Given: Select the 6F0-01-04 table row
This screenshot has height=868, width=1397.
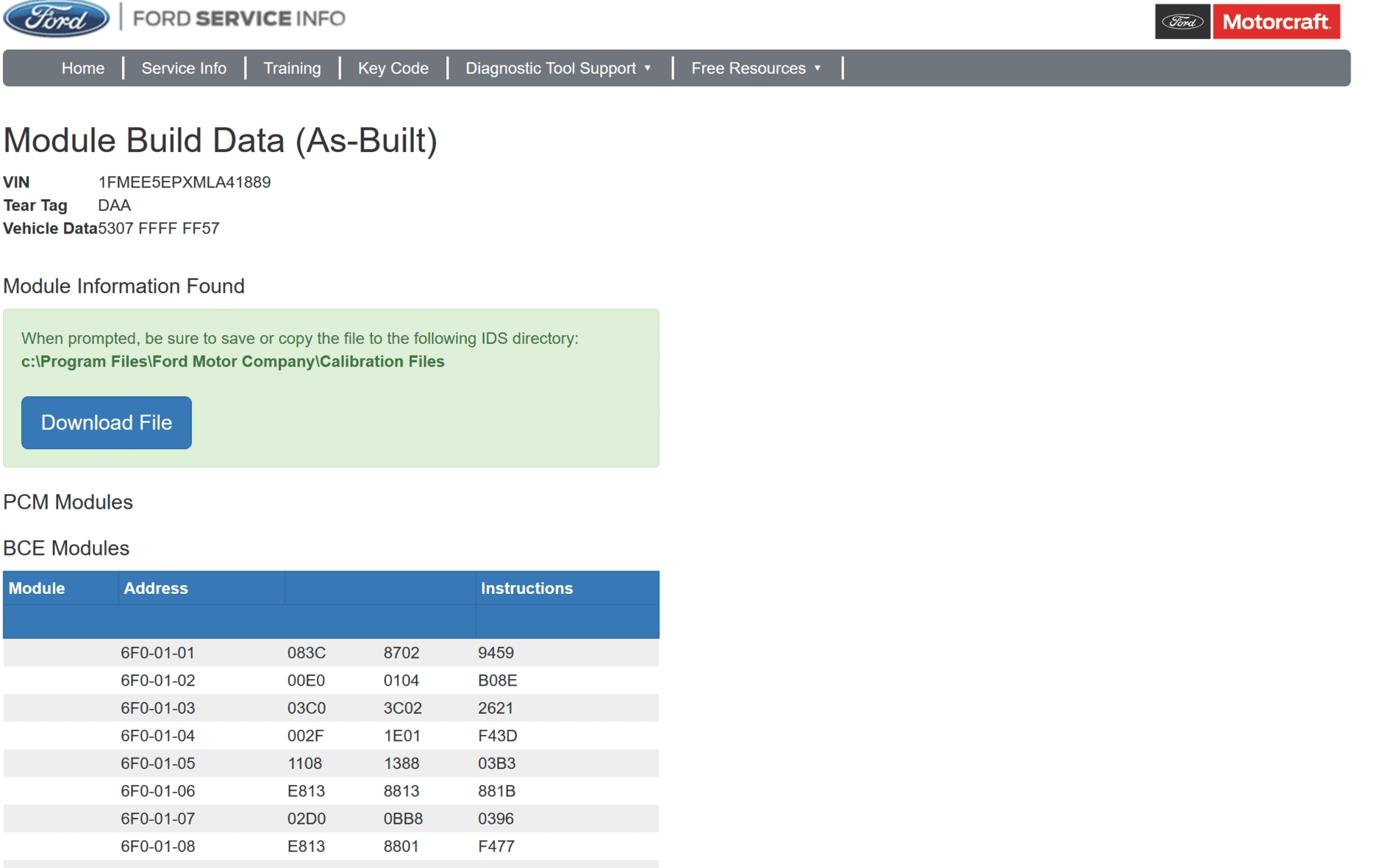Looking at the screenshot, I should point(331,736).
